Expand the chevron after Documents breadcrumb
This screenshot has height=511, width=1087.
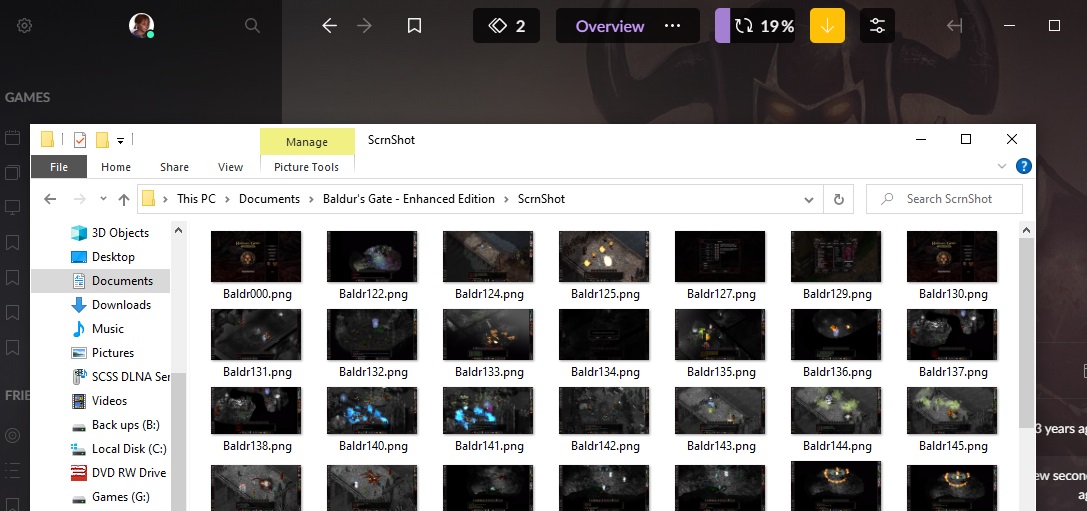point(311,199)
